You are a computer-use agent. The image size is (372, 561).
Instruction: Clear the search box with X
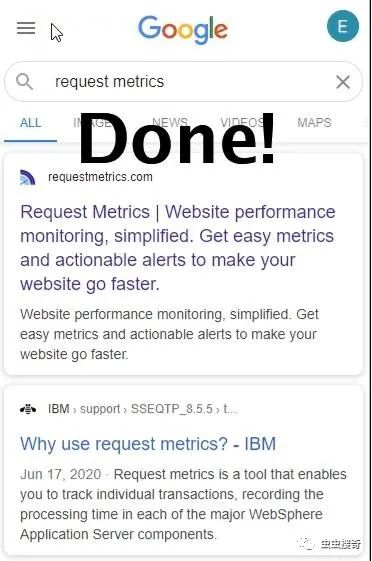[x=343, y=82]
